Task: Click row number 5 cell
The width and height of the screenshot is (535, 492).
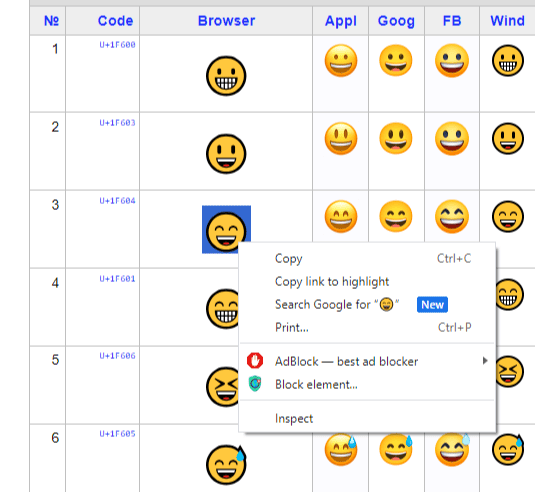Action: 47,385
